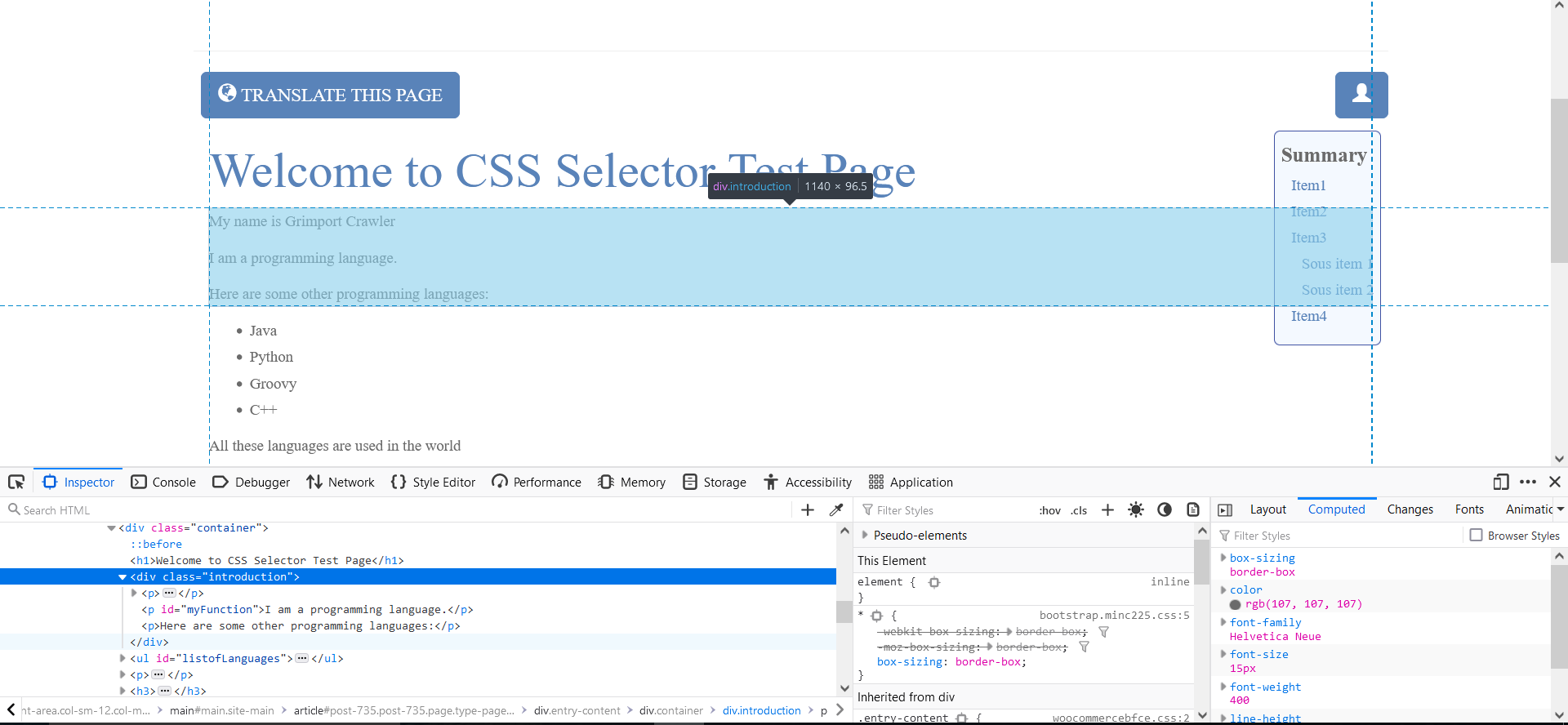Screen dimensions: 1568x725
Task: Filter rules containing -moz-box-sizing
Action: 1084,647
